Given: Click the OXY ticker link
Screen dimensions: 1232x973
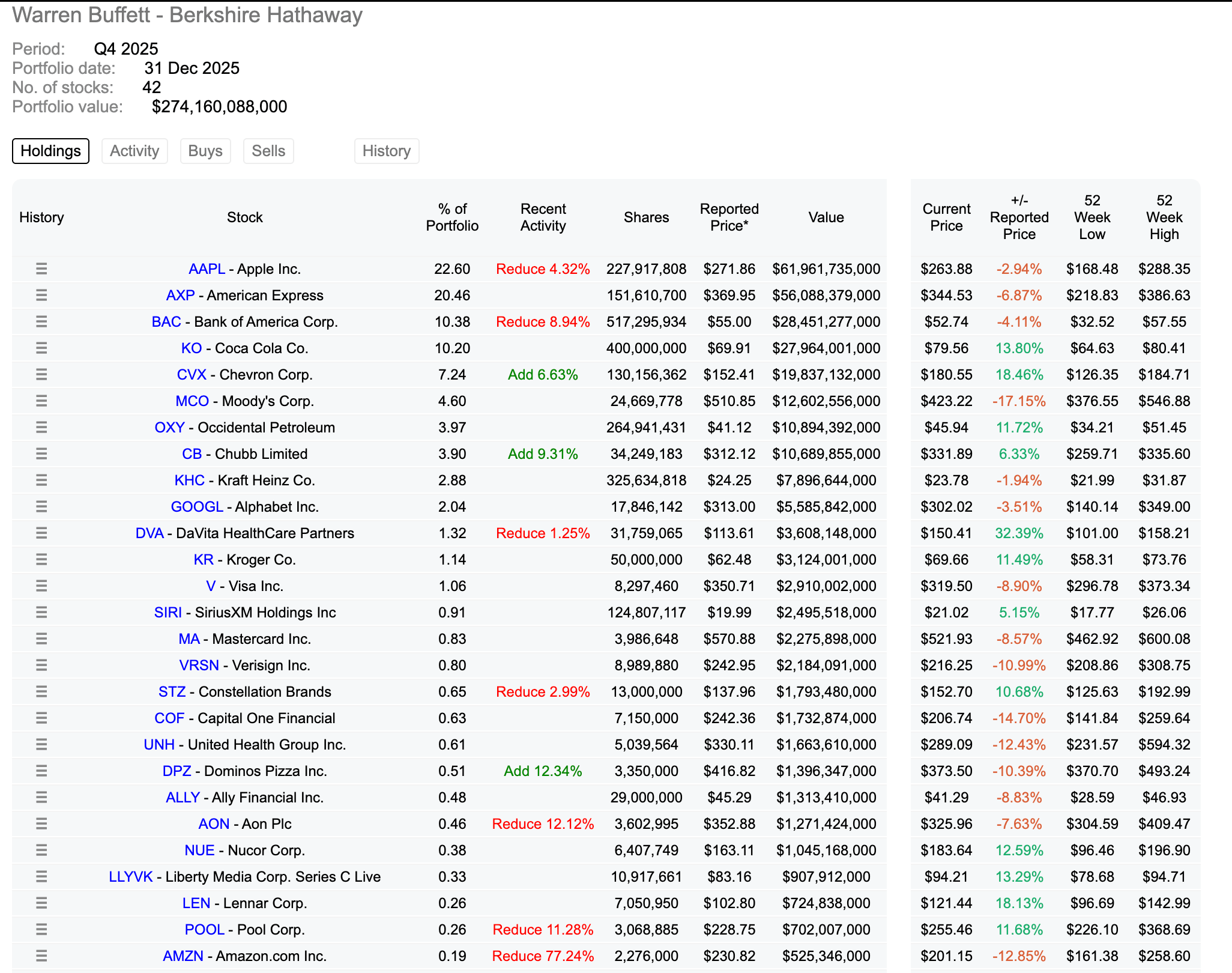Looking at the screenshot, I should [169, 427].
